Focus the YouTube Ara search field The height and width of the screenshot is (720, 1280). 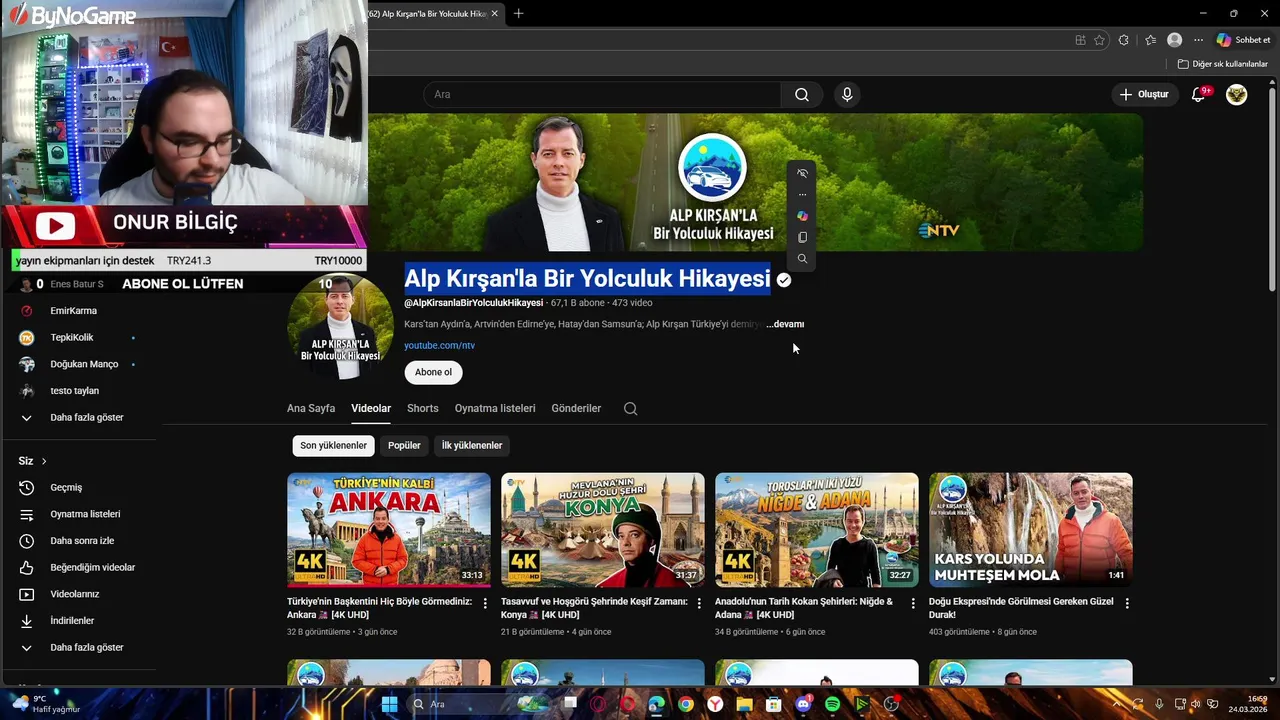coord(602,94)
